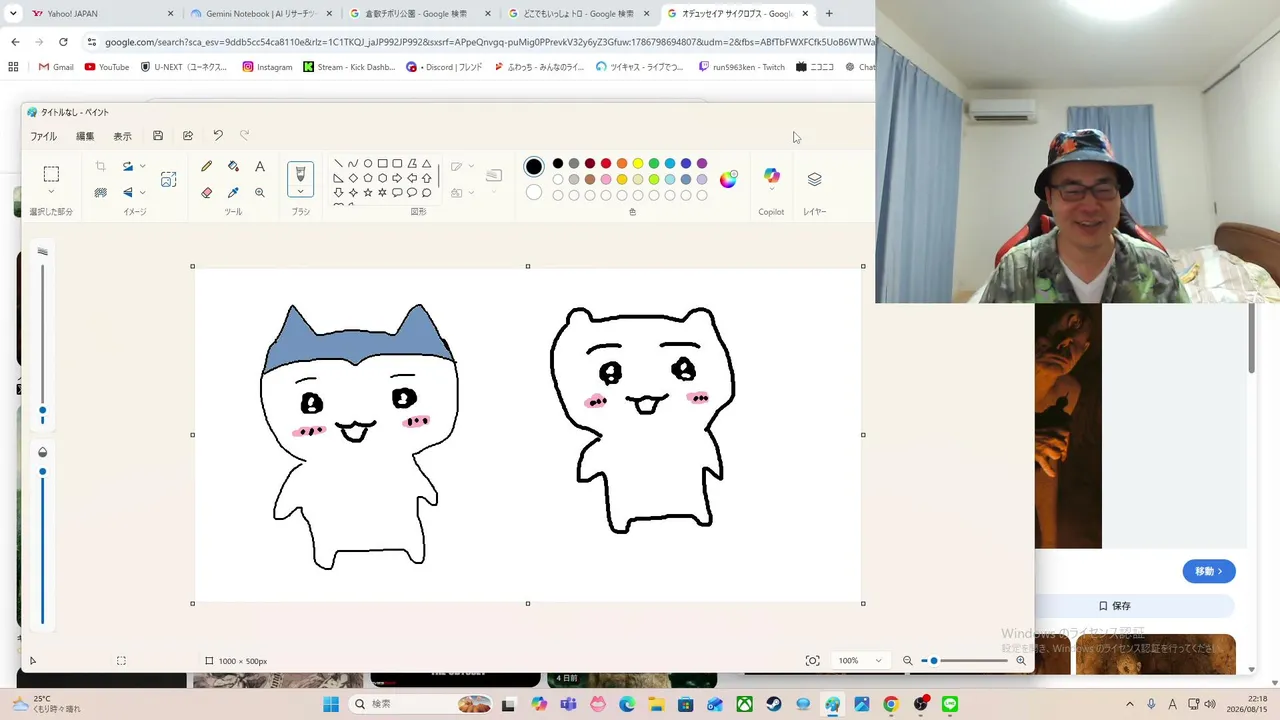Open the Windows Start menu
Image resolution: width=1280 pixels, height=720 pixels.
[x=331, y=704]
